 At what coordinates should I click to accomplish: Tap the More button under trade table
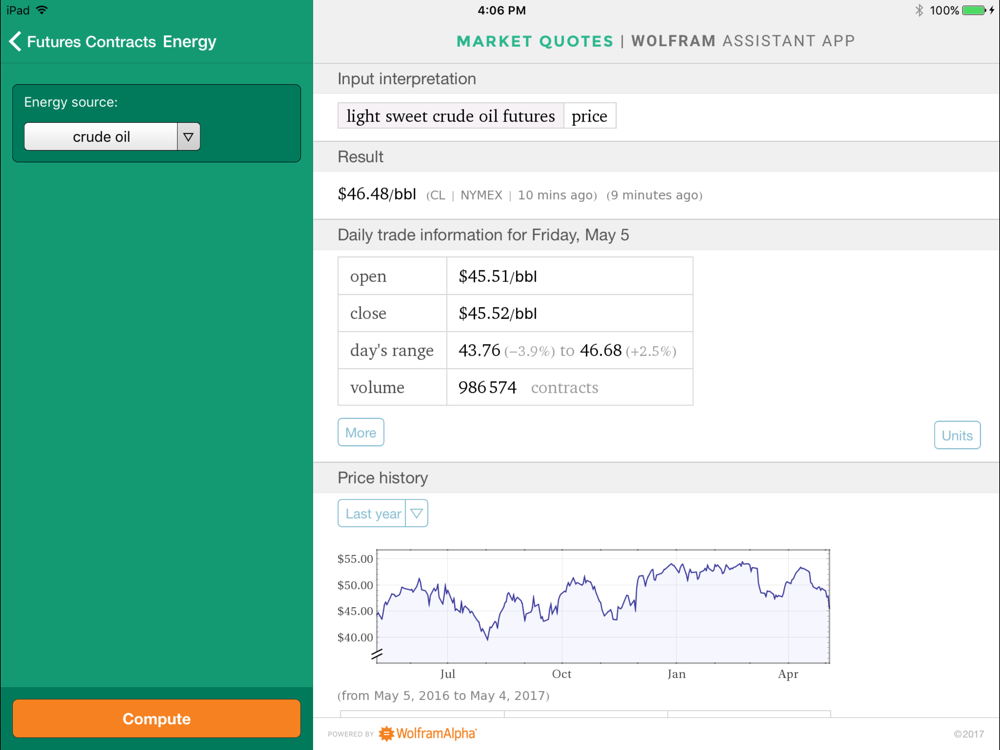click(x=360, y=432)
